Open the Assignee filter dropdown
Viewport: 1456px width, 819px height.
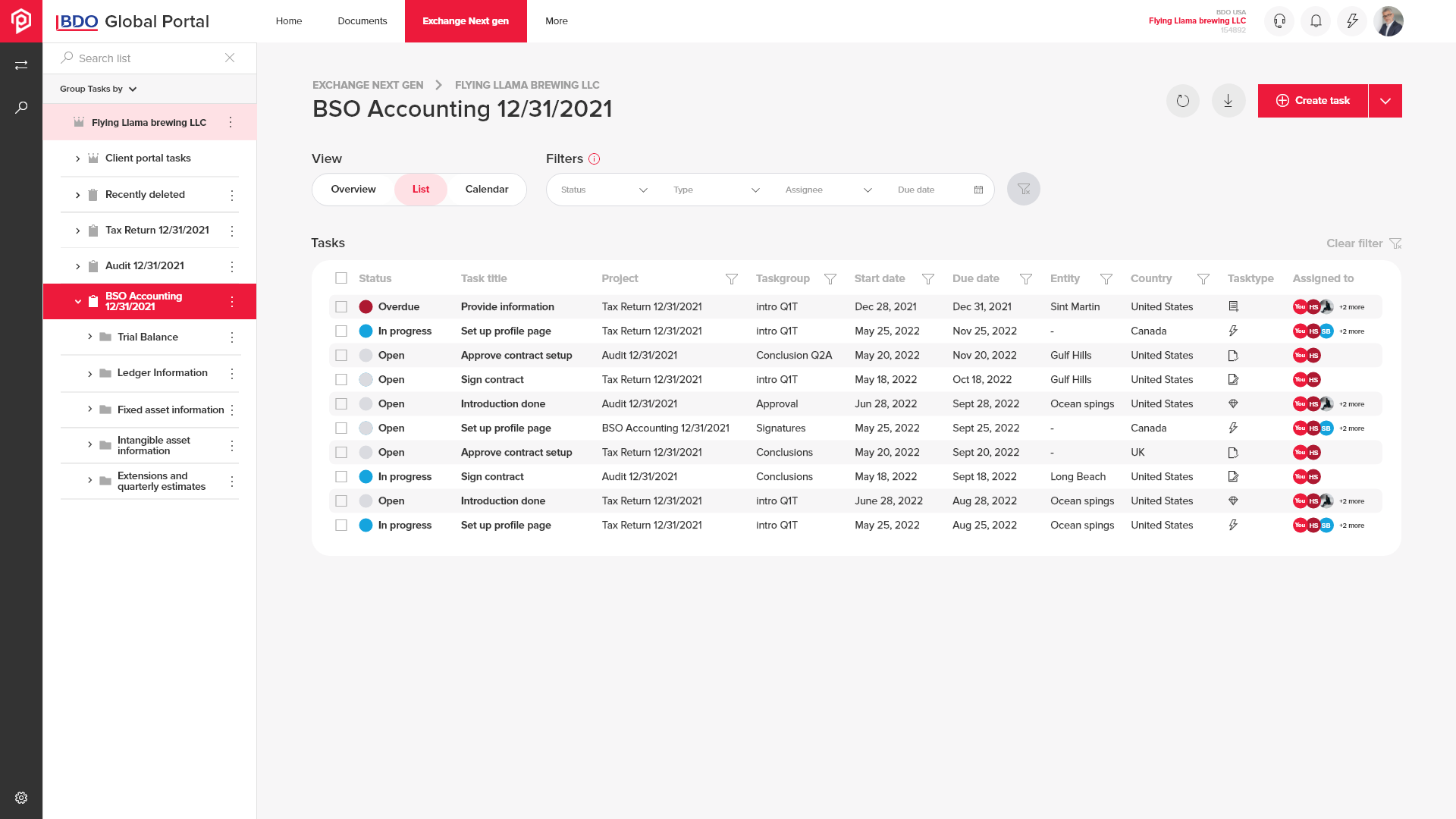coord(828,190)
